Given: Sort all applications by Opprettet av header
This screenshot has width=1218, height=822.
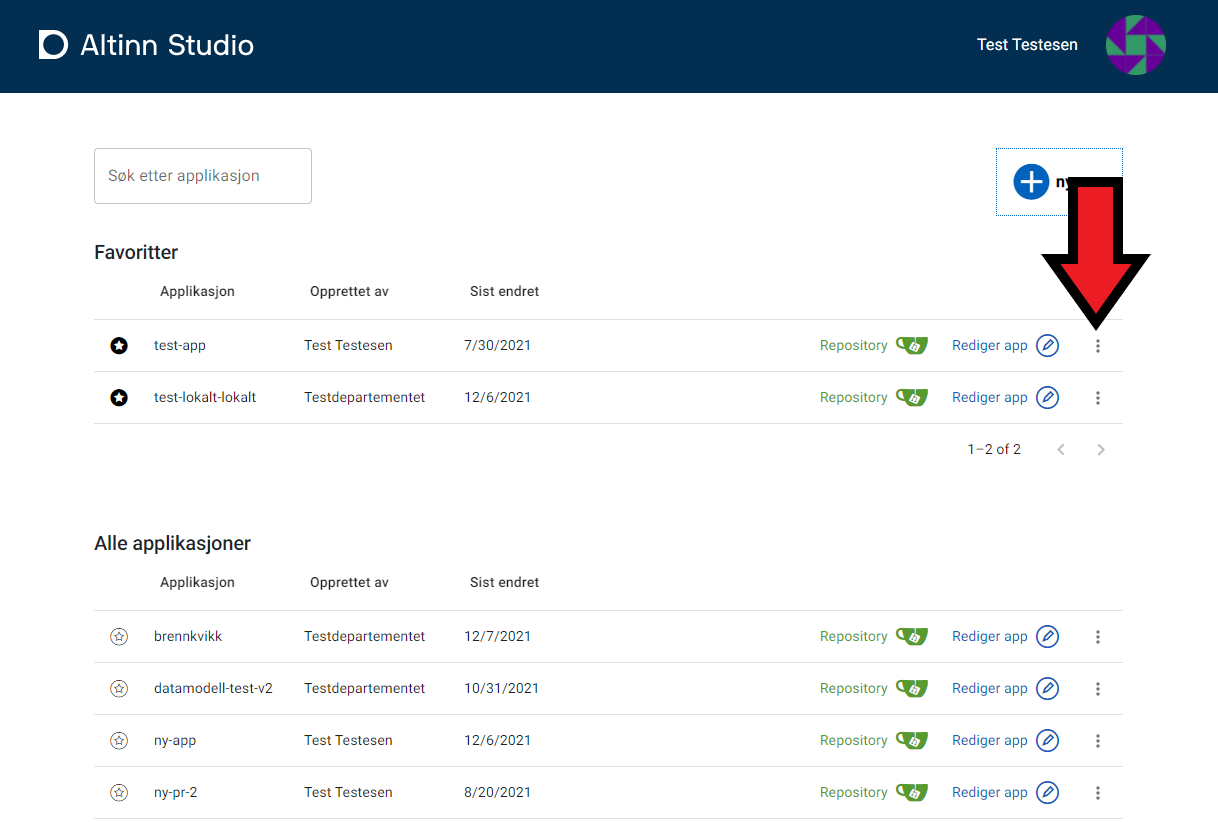Looking at the screenshot, I should [x=349, y=583].
